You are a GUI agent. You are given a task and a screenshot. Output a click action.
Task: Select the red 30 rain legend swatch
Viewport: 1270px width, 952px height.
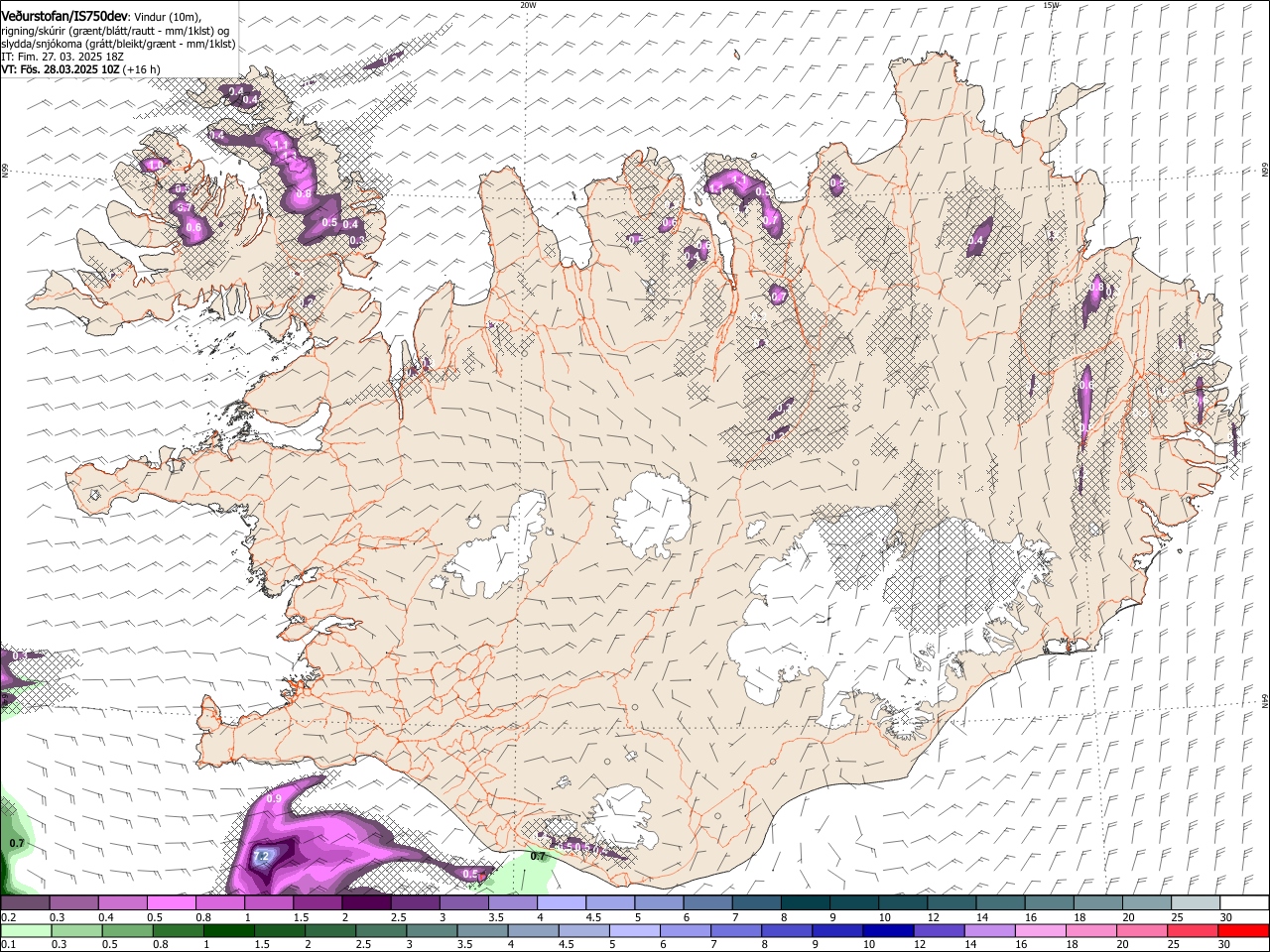pos(1244,931)
